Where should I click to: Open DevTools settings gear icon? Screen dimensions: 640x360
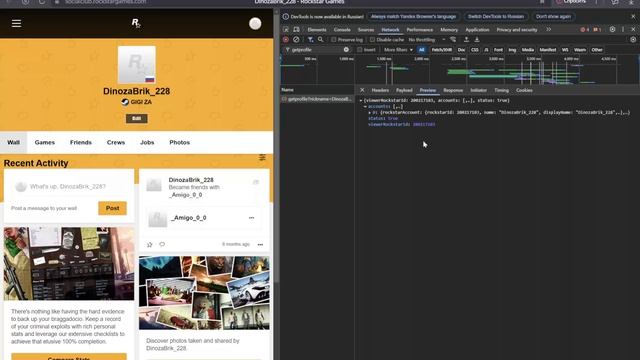coord(612,29)
